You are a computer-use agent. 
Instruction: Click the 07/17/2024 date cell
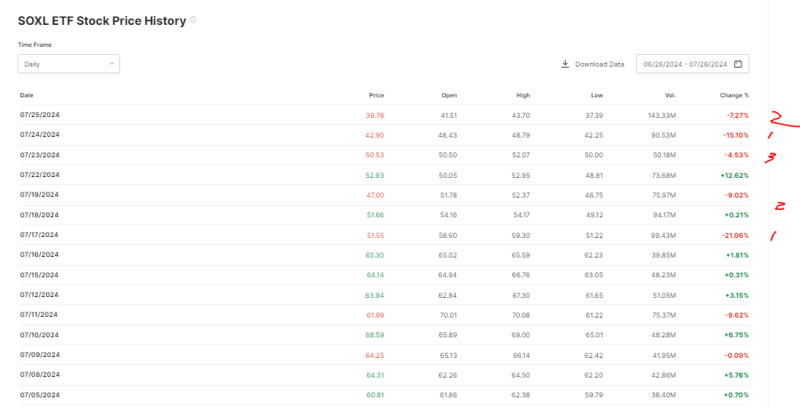[x=40, y=233]
